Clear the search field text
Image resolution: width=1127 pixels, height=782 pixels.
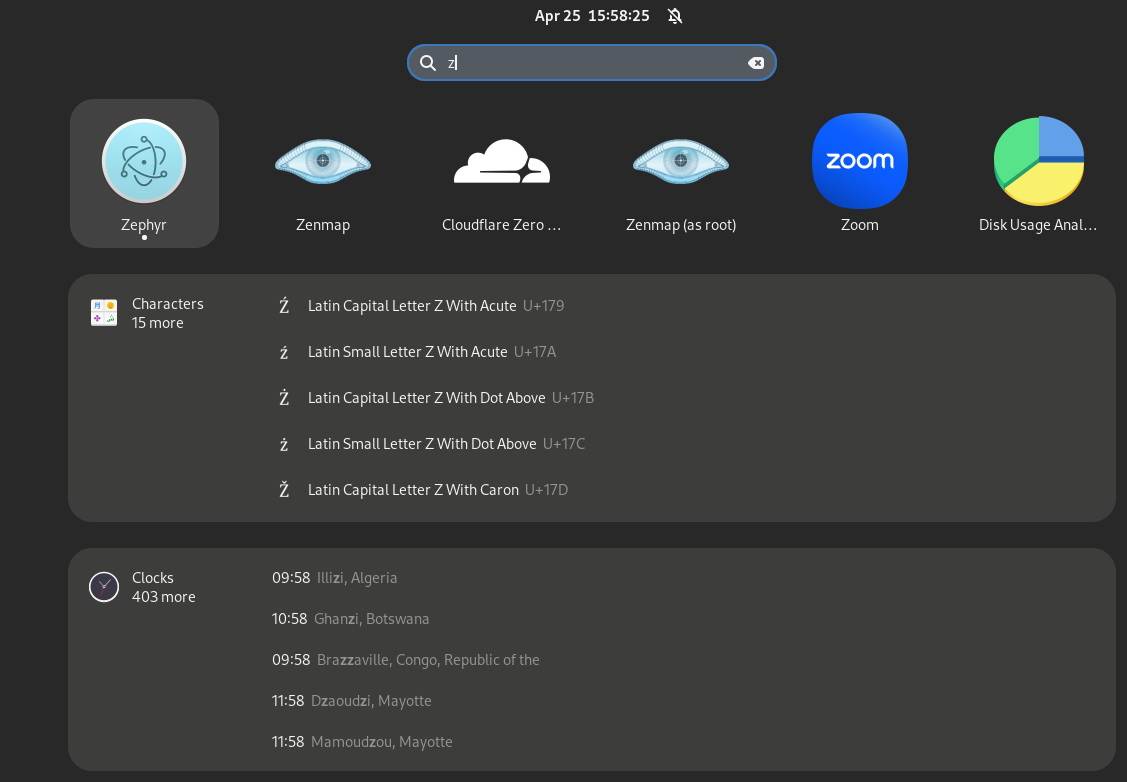[x=755, y=63]
